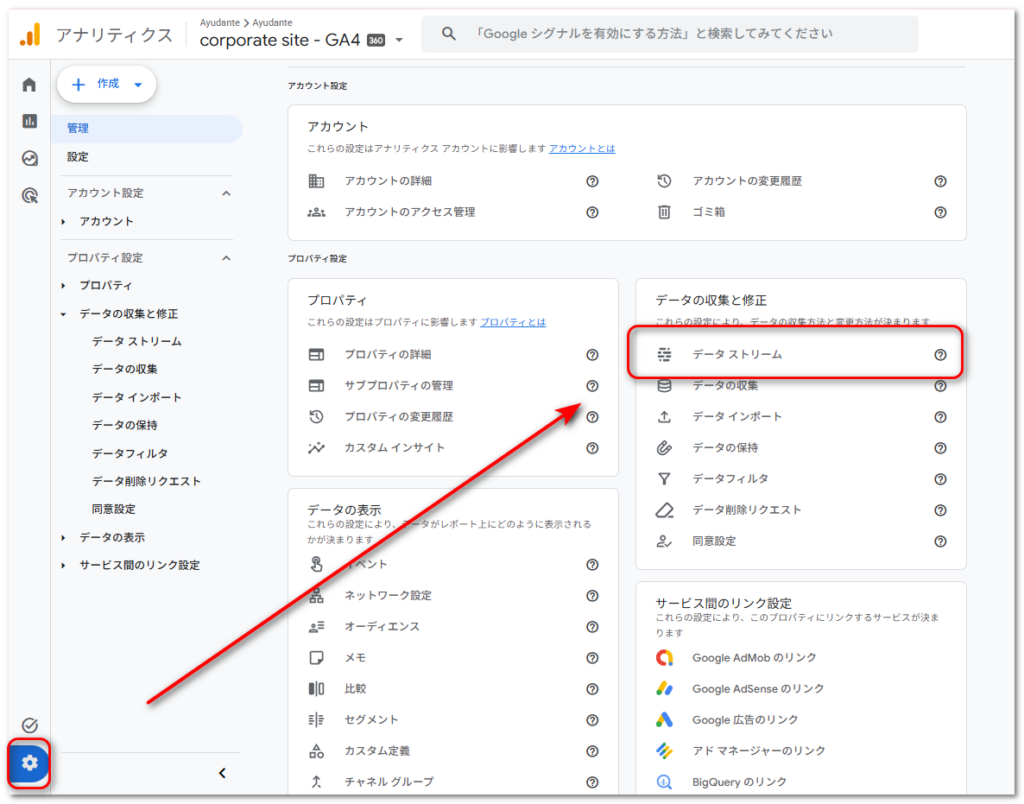The width and height of the screenshot is (1024, 804).
Task: Click help icon for アカウントの変更履歴
Action: [x=940, y=181]
